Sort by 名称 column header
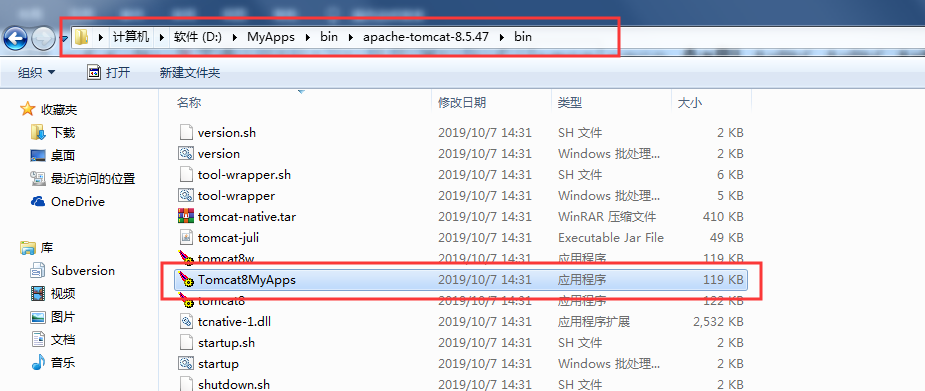 (189, 103)
